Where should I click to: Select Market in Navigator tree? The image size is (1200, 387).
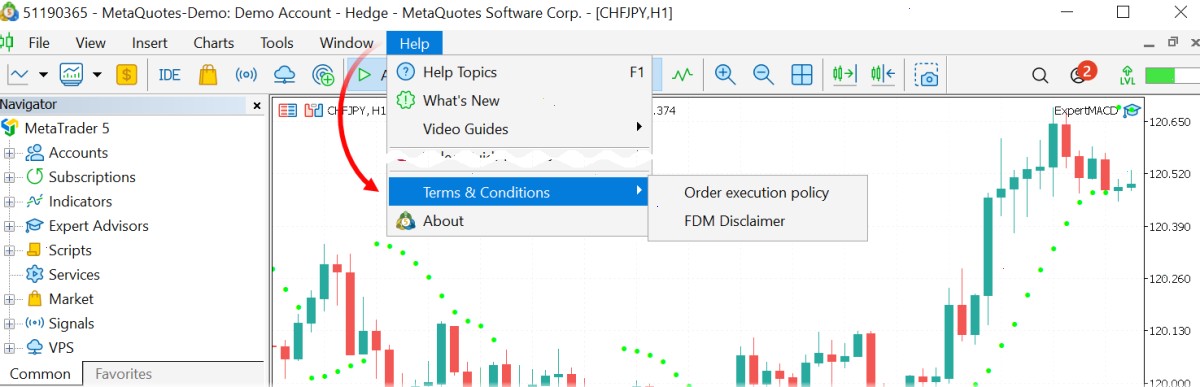71,299
